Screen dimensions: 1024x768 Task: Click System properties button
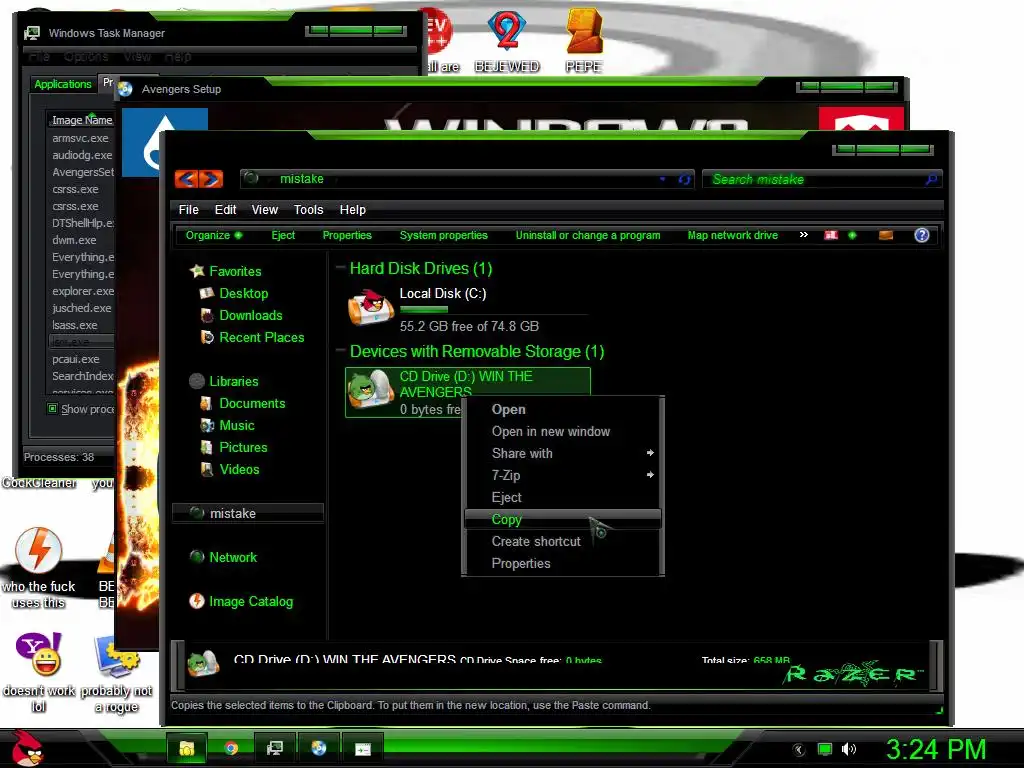coord(443,235)
